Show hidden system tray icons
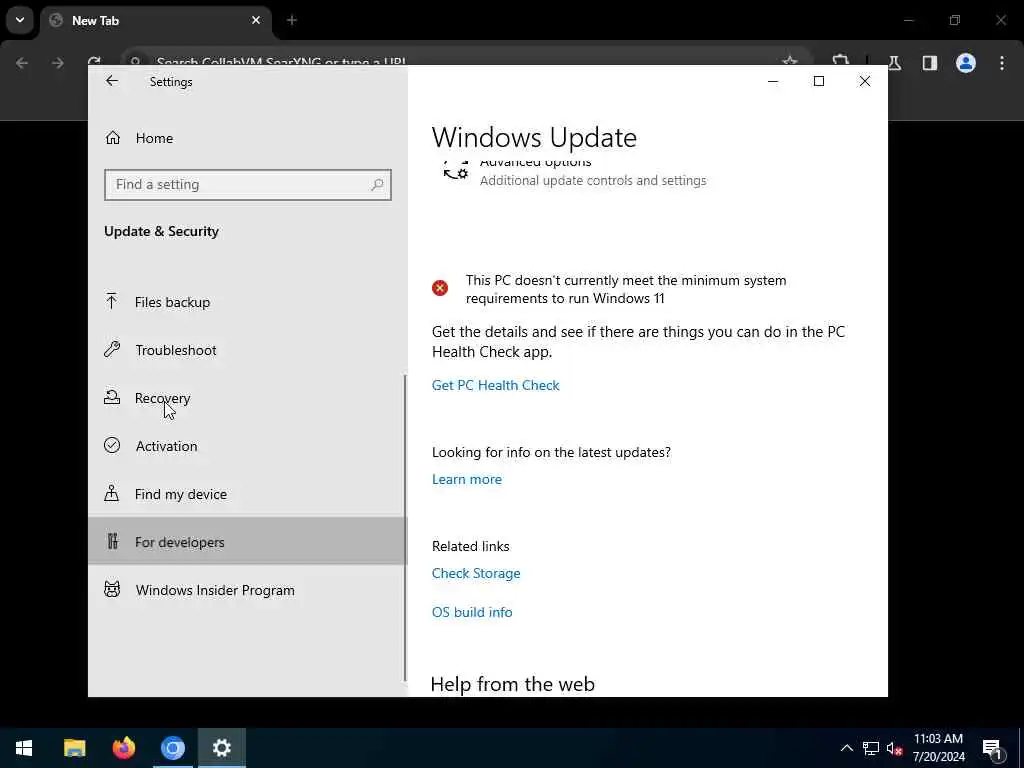The height and width of the screenshot is (768, 1024). point(846,748)
